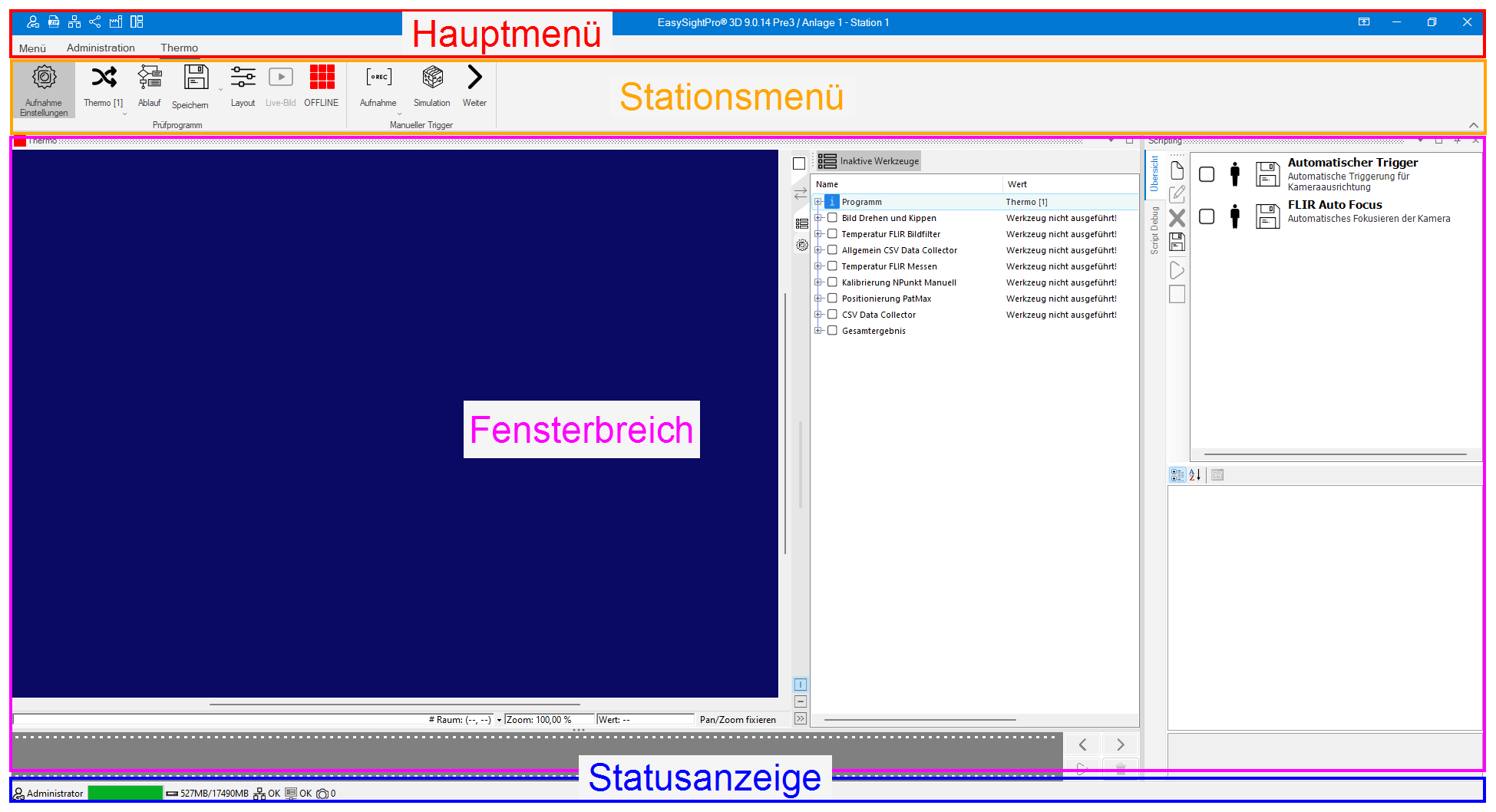Click the Ablauf flowchart icon
This screenshot has height=812, width=1496.
150,78
